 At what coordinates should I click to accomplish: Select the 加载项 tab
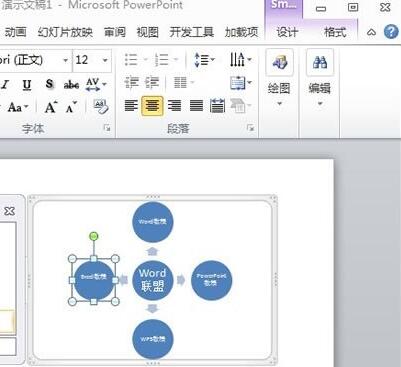point(242,32)
